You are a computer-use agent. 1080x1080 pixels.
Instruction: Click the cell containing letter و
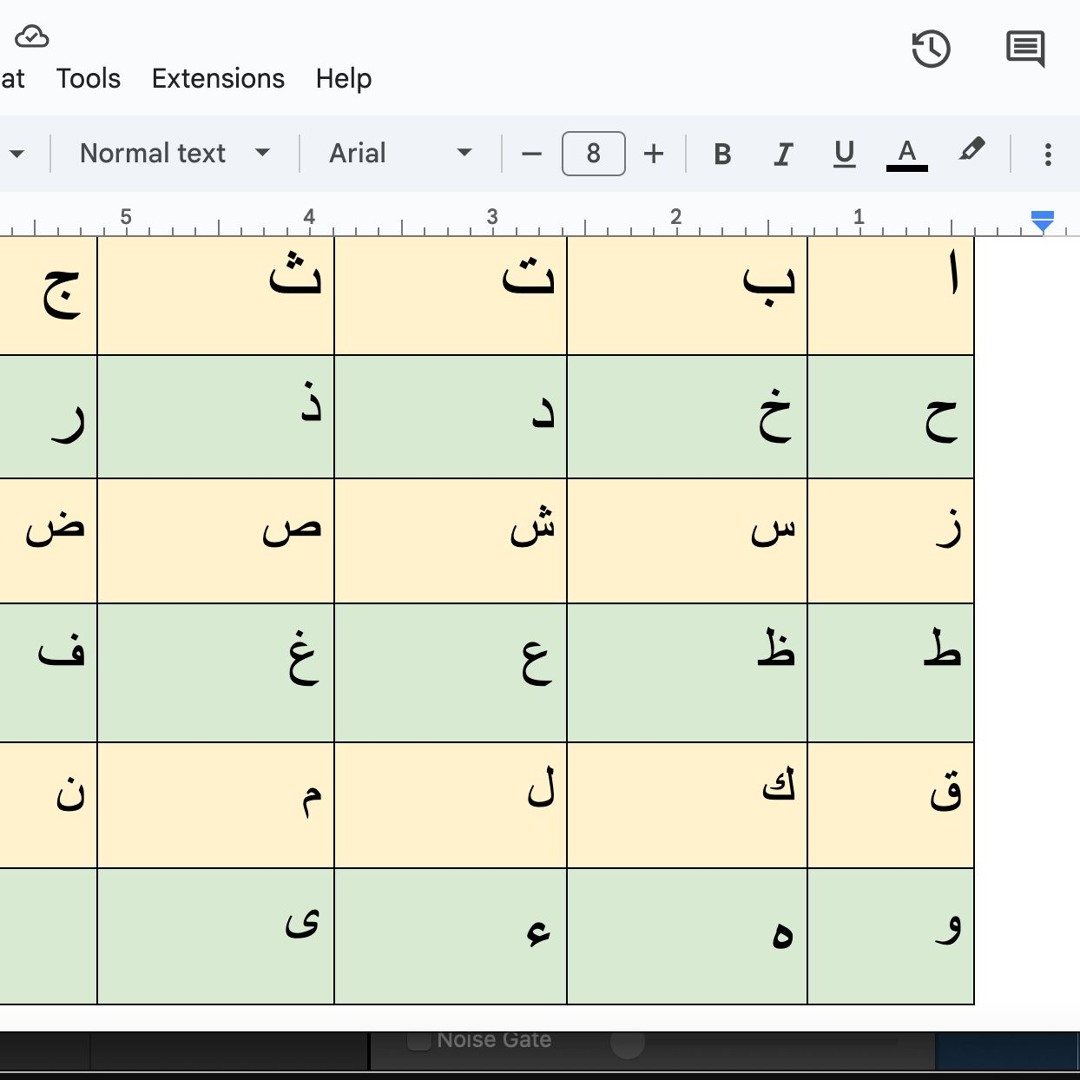[891, 936]
